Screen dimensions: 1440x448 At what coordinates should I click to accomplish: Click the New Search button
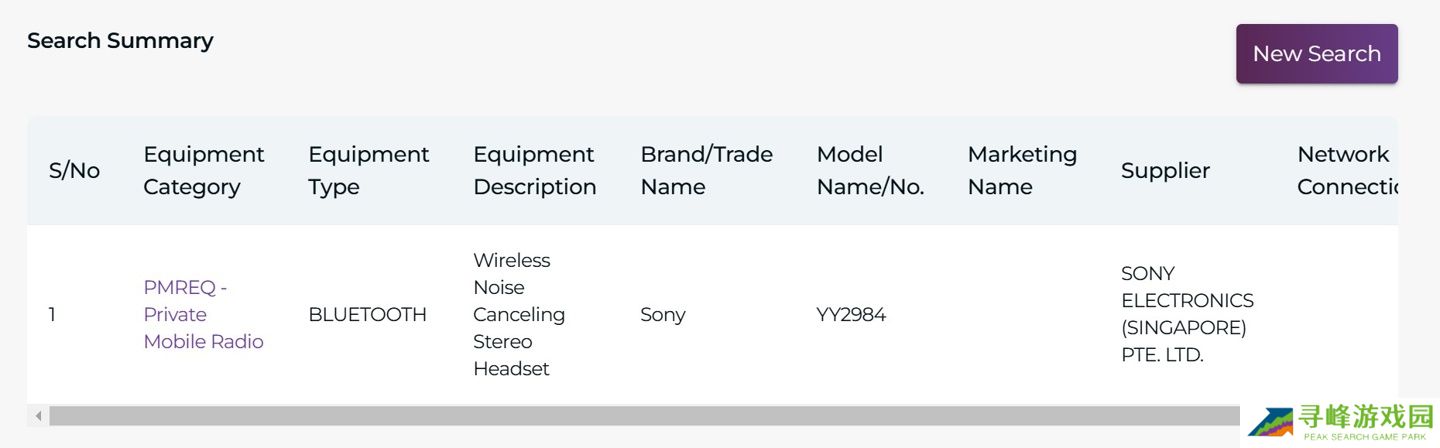[x=1316, y=54]
